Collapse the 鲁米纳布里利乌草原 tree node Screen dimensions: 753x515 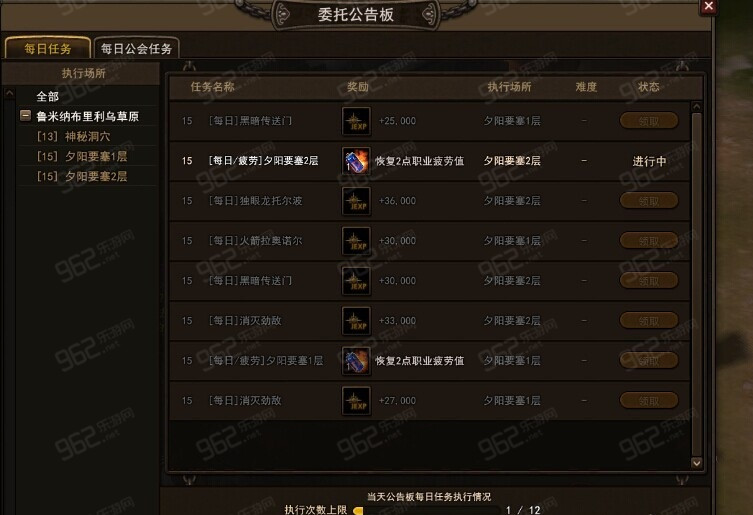(25, 116)
